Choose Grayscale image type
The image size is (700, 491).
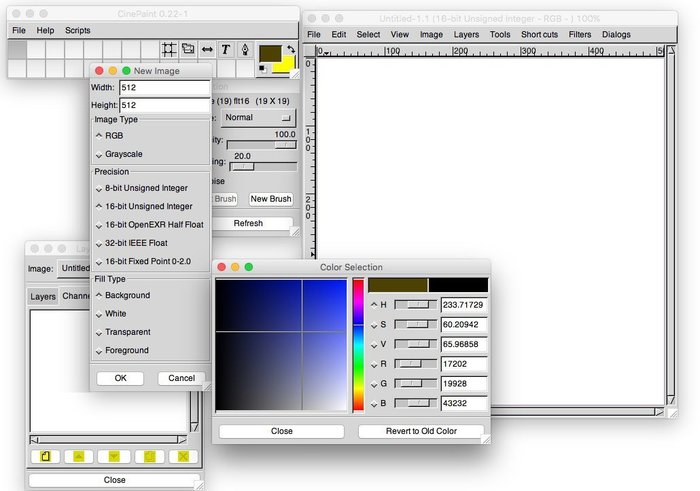(x=119, y=154)
